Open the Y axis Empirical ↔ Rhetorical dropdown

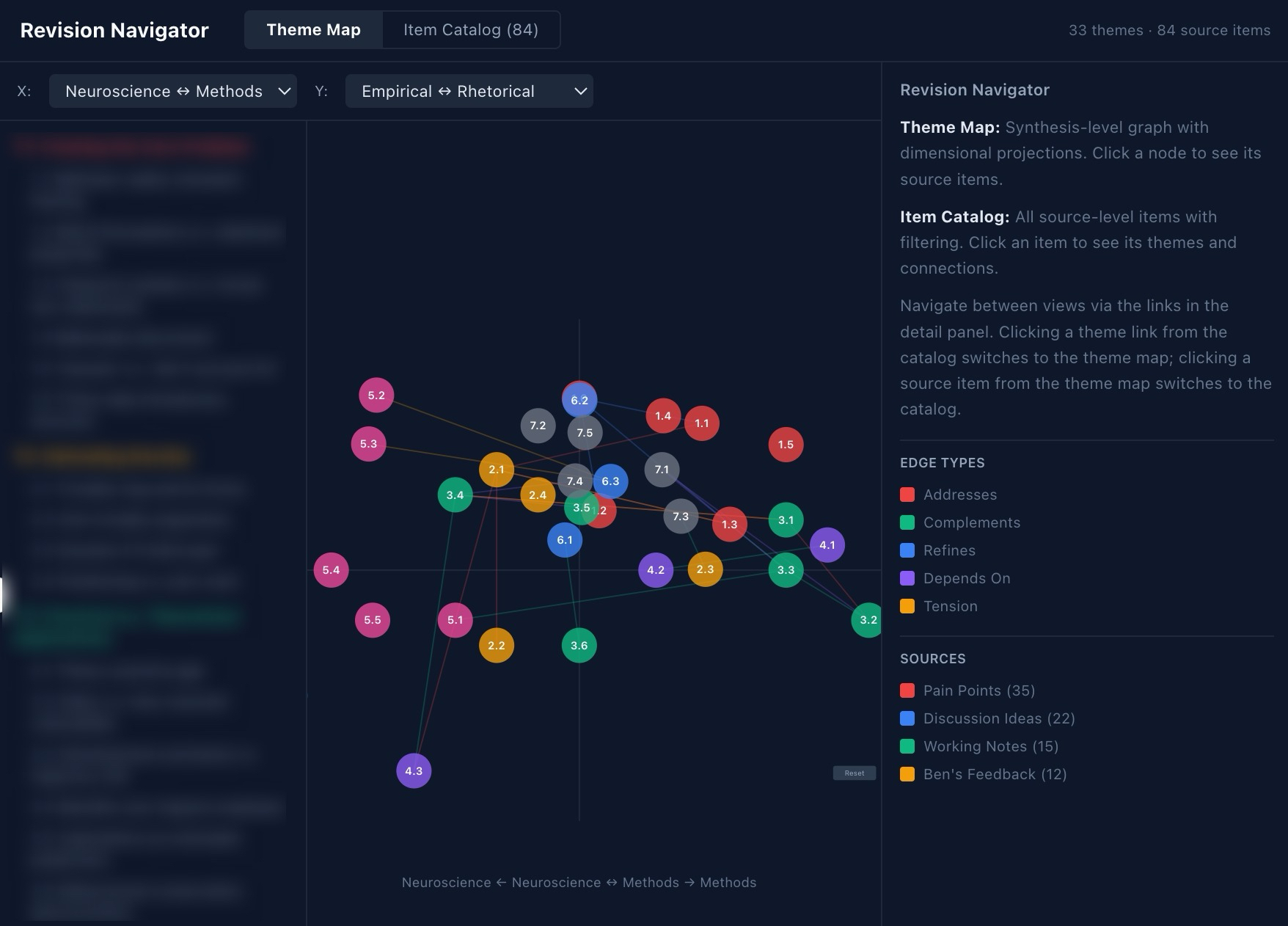(469, 92)
